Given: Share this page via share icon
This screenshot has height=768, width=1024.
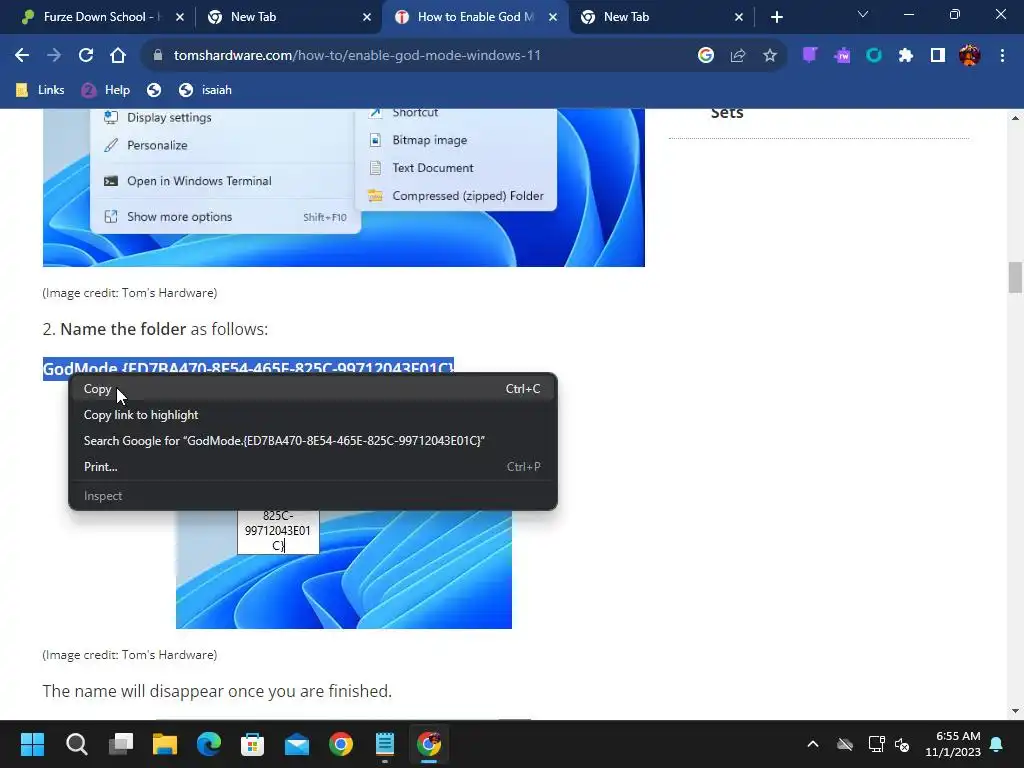Looking at the screenshot, I should coord(738,56).
